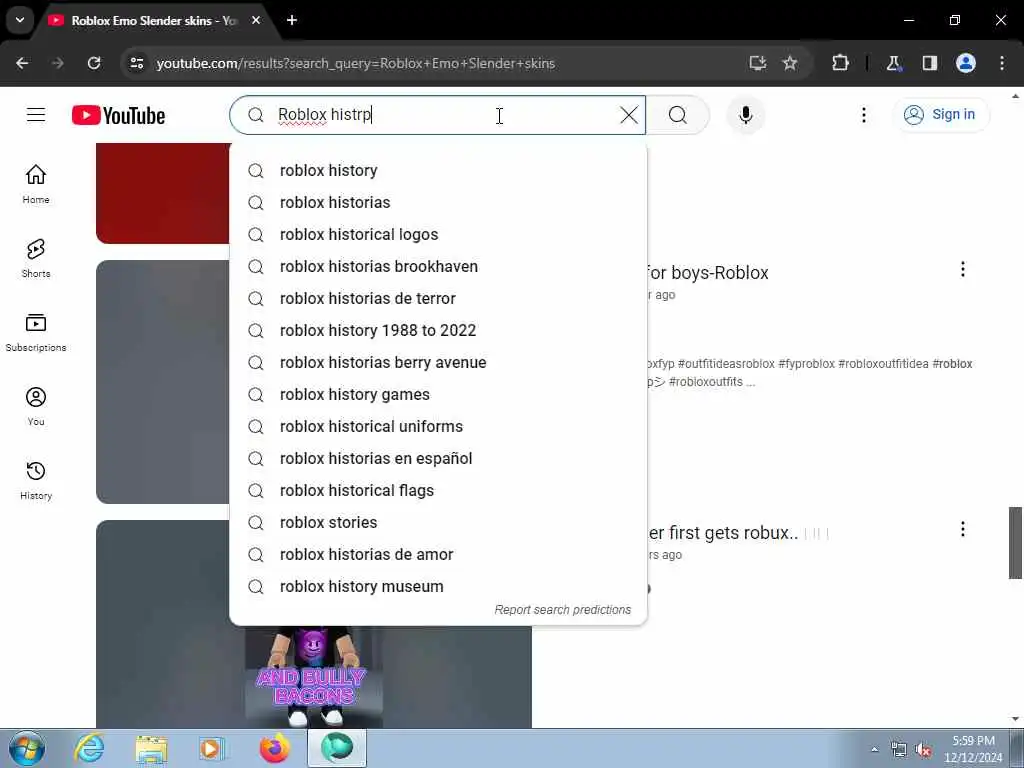Choose suggestion "roblox history games"
This screenshot has width=1024, height=768.
tap(438, 394)
